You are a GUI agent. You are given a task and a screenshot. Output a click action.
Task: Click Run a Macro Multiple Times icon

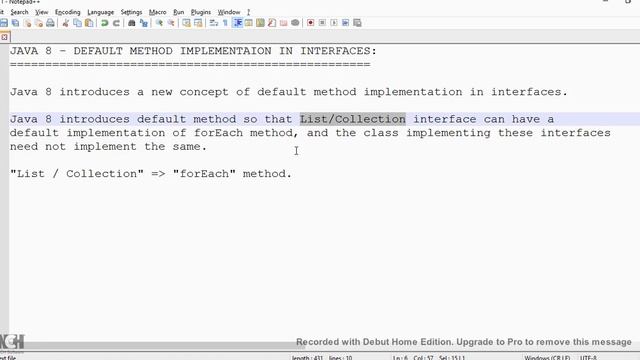pos(345,23)
